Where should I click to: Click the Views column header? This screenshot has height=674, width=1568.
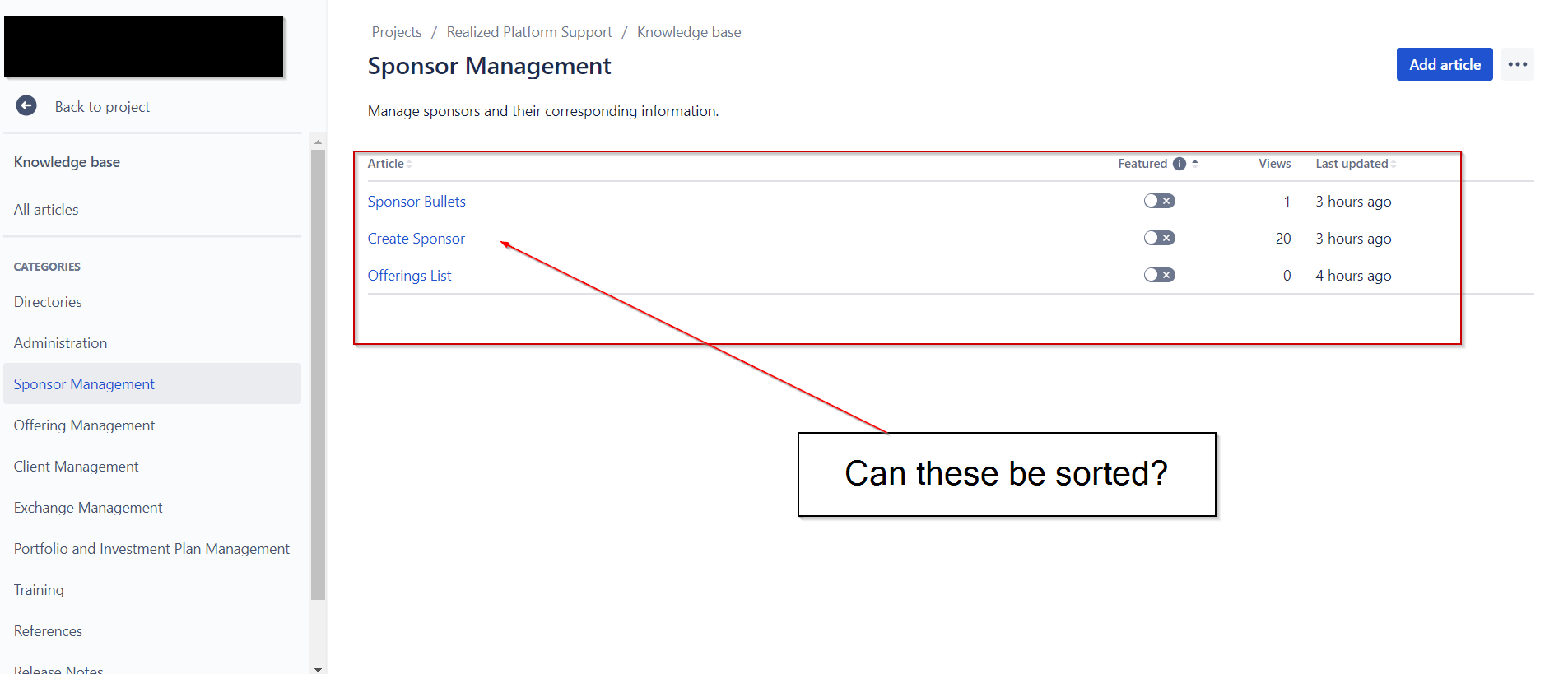click(1274, 164)
